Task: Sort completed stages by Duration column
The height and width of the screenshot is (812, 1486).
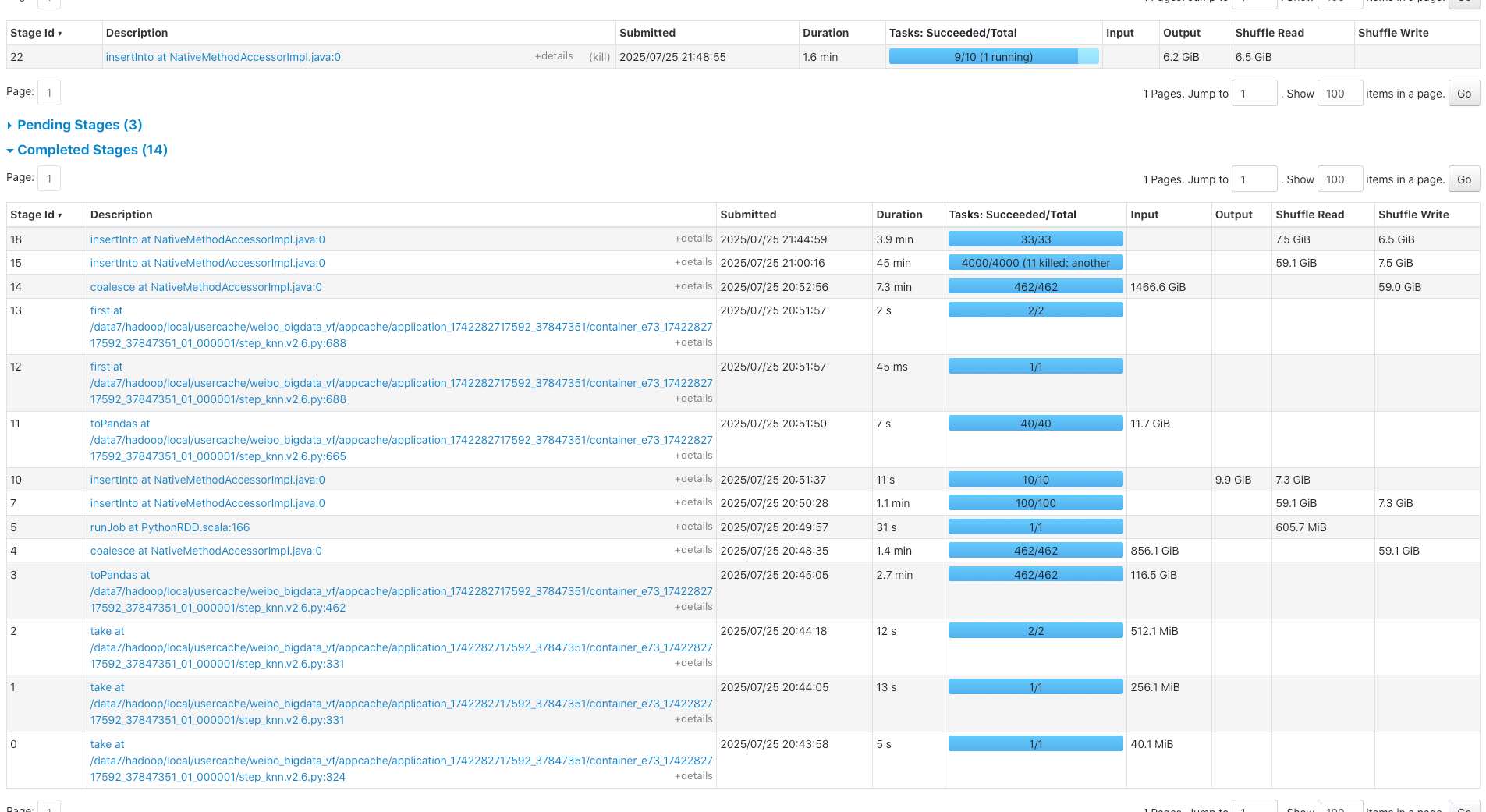Action: coord(899,215)
